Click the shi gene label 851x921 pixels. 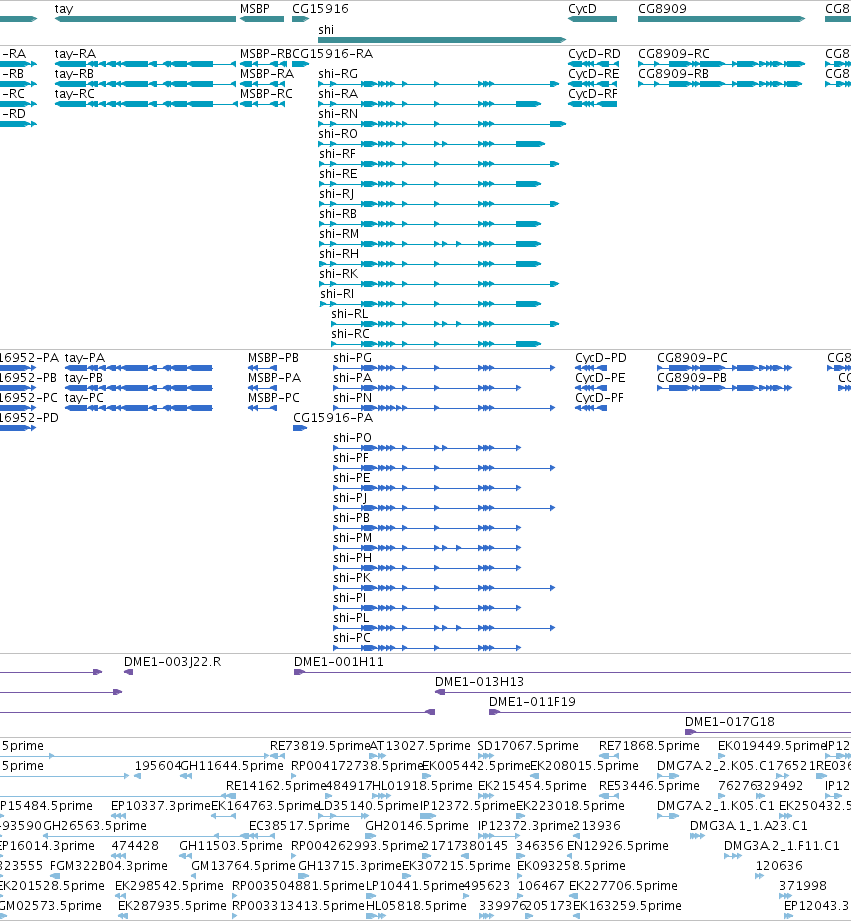[x=325, y=30]
